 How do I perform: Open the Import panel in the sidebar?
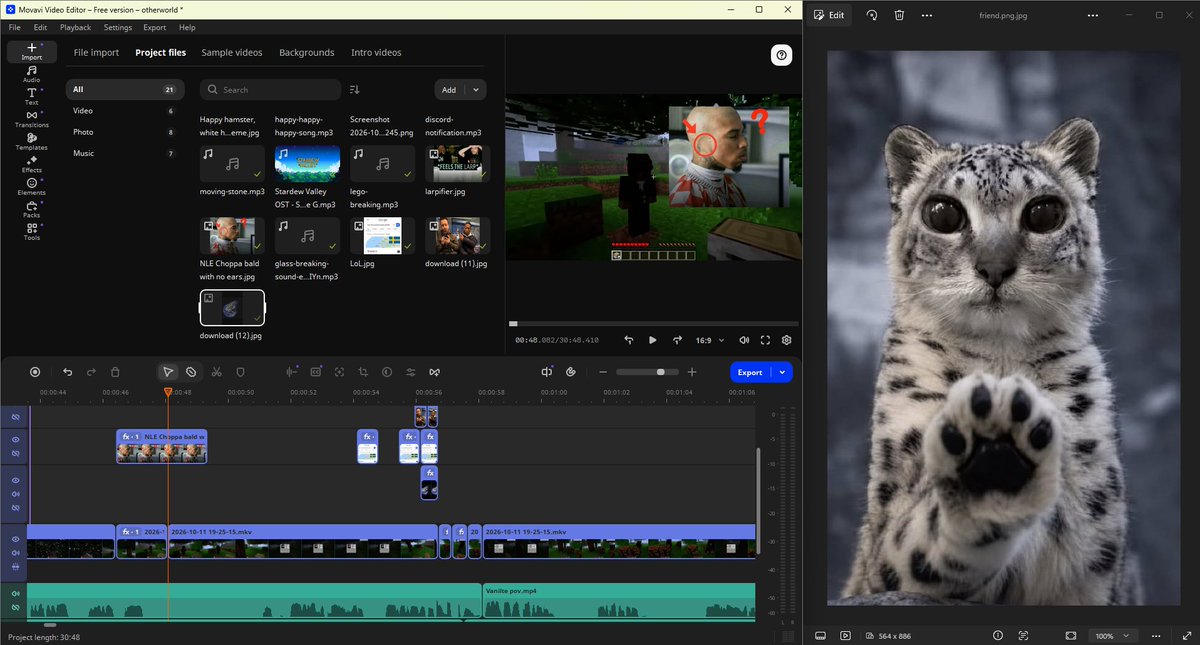[x=32, y=51]
